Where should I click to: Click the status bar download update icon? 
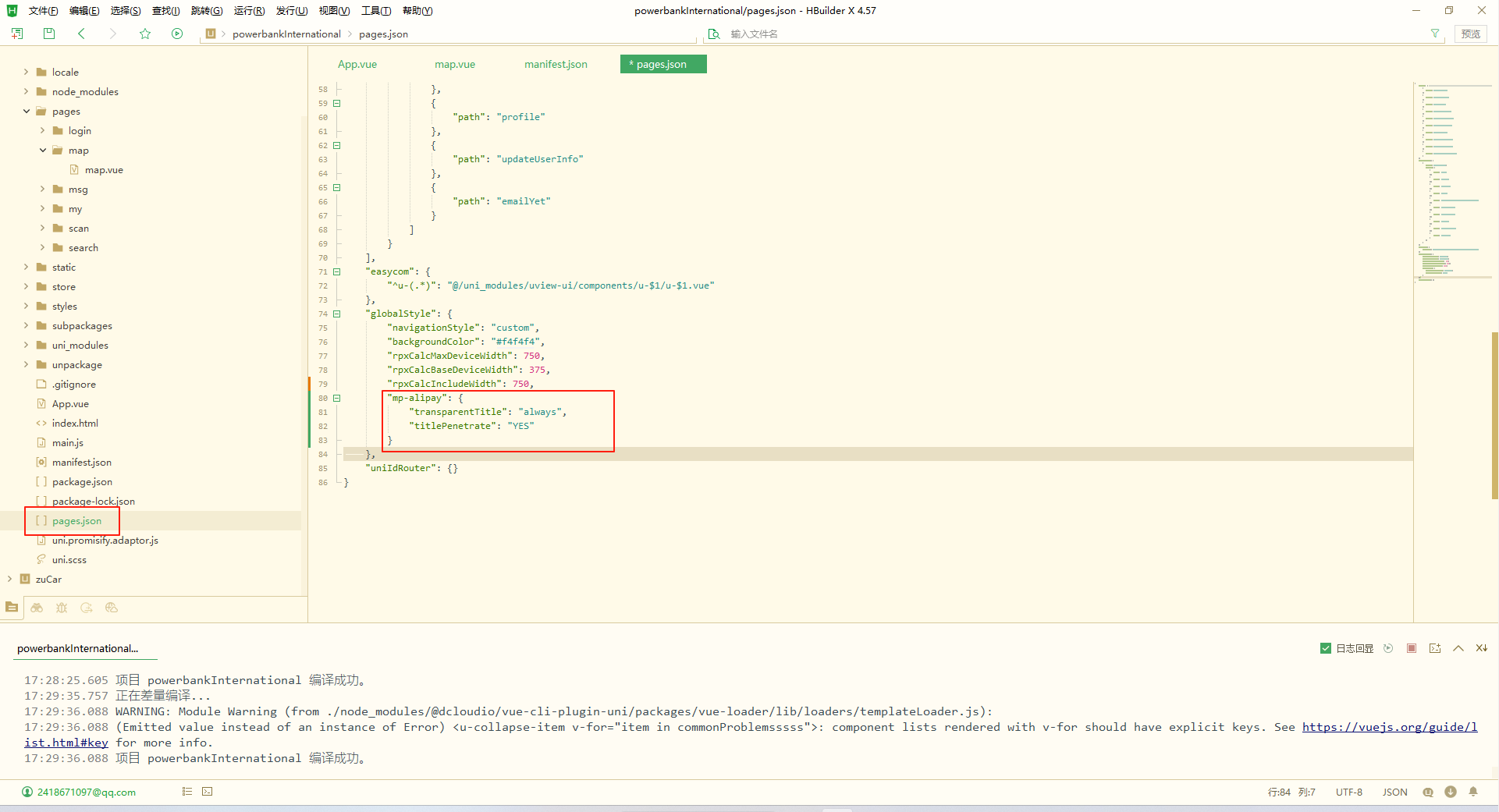tap(1451, 792)
